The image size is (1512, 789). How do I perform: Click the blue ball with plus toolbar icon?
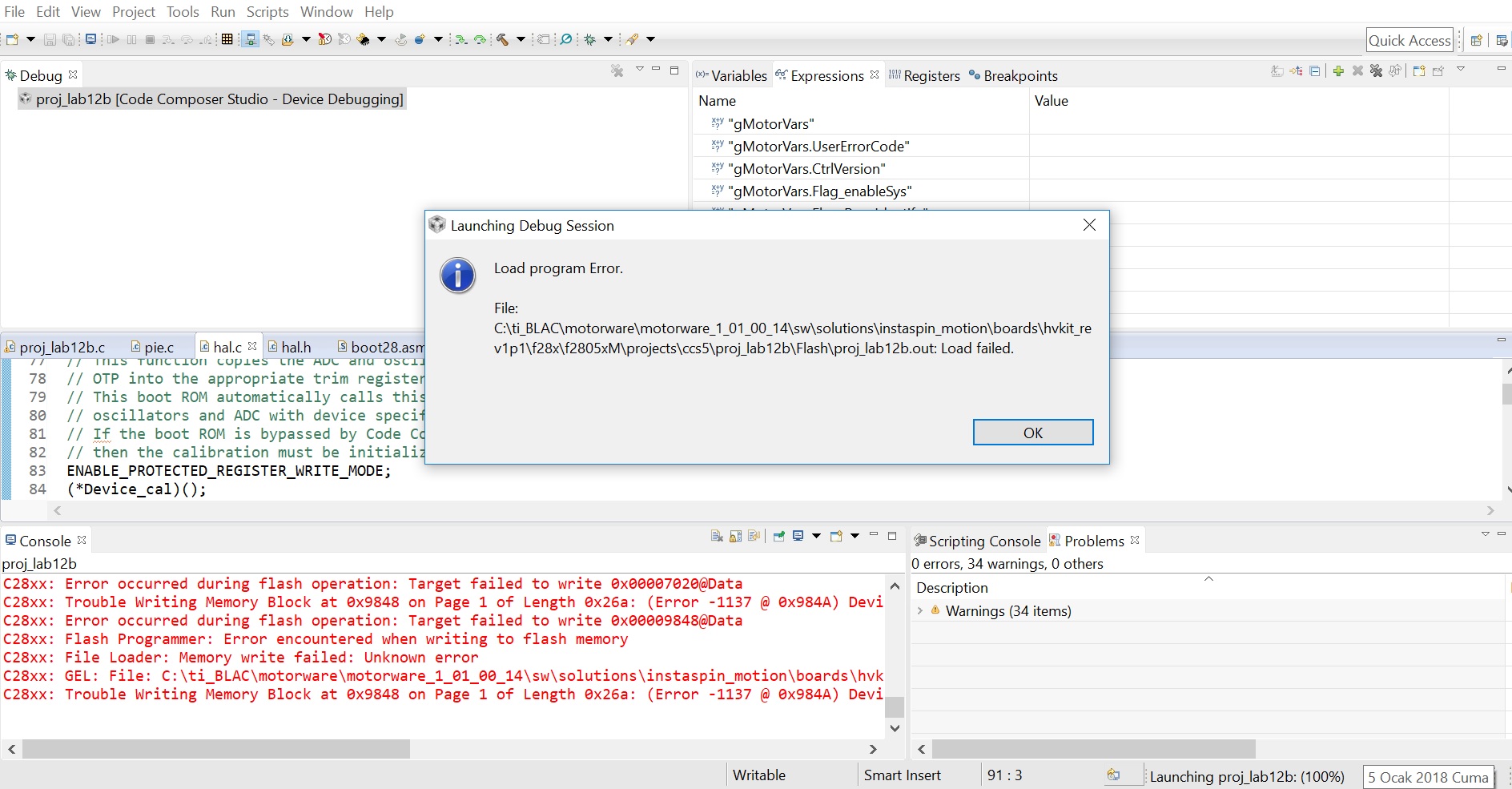[x=420, y=39]
